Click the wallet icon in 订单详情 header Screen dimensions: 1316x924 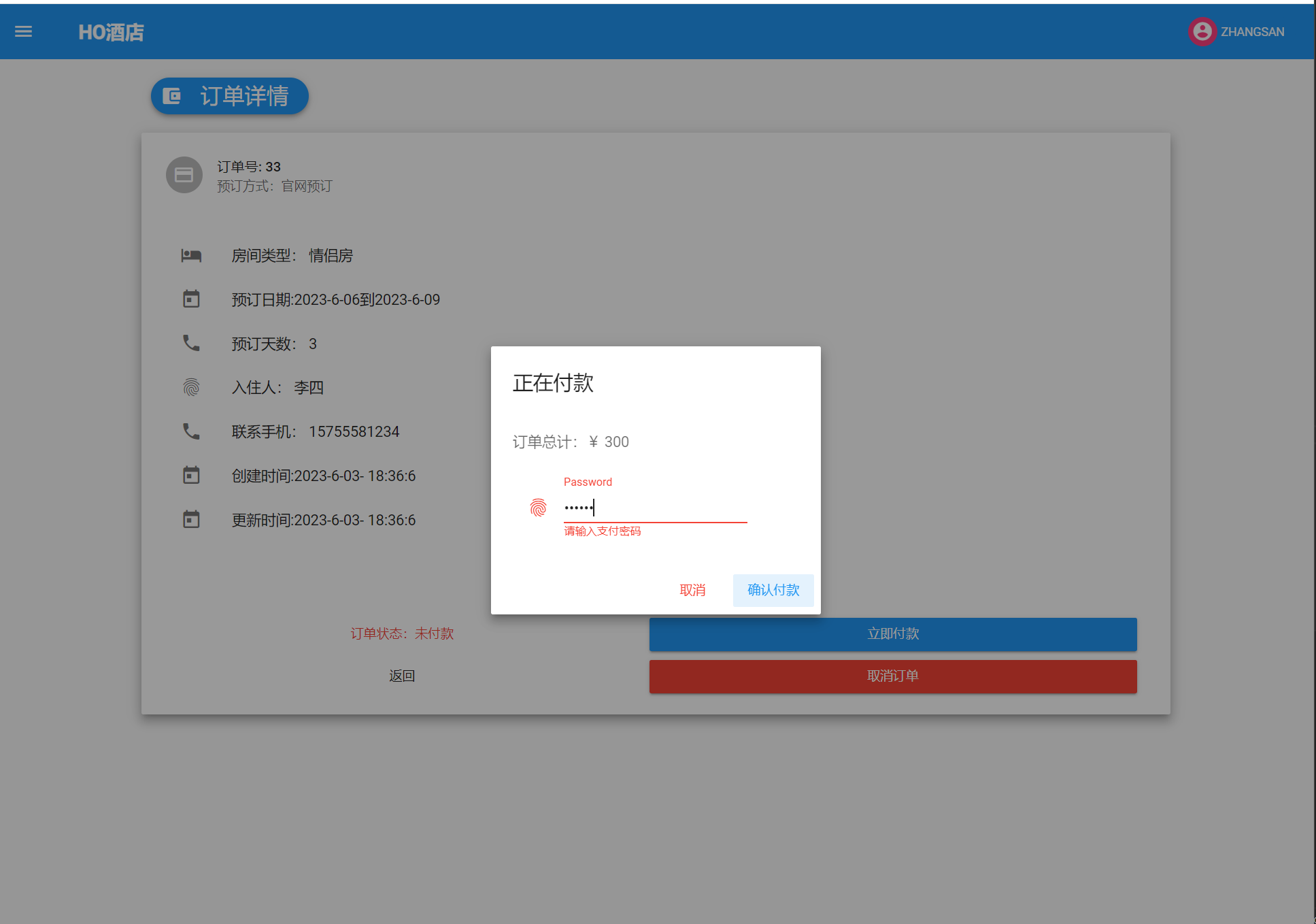click(172, 96)
